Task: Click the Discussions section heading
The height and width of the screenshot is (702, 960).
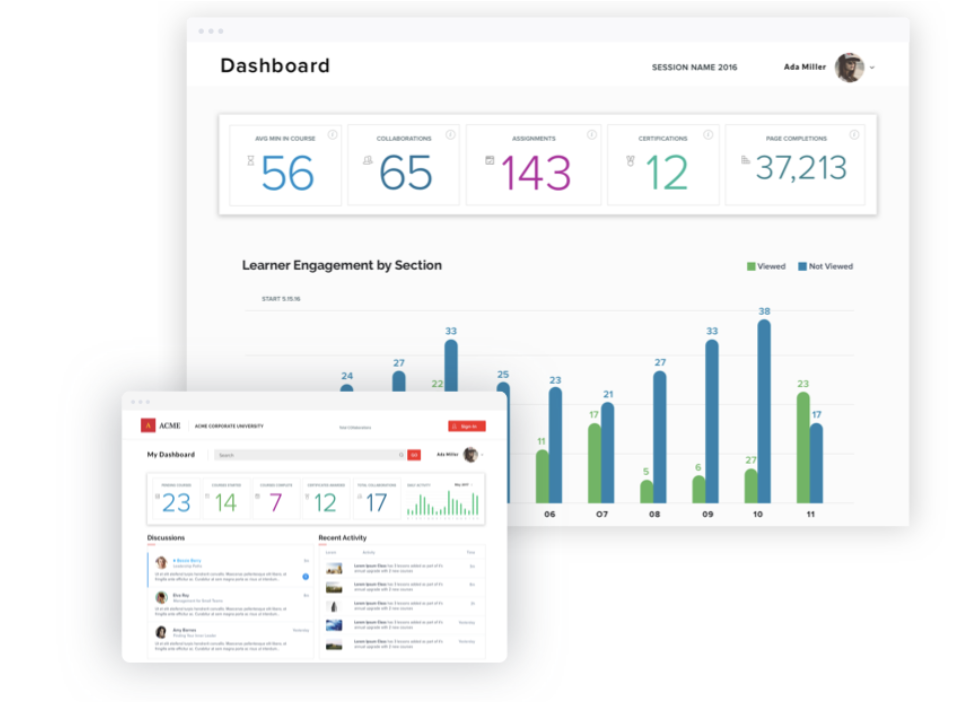Action: point(166,538)
